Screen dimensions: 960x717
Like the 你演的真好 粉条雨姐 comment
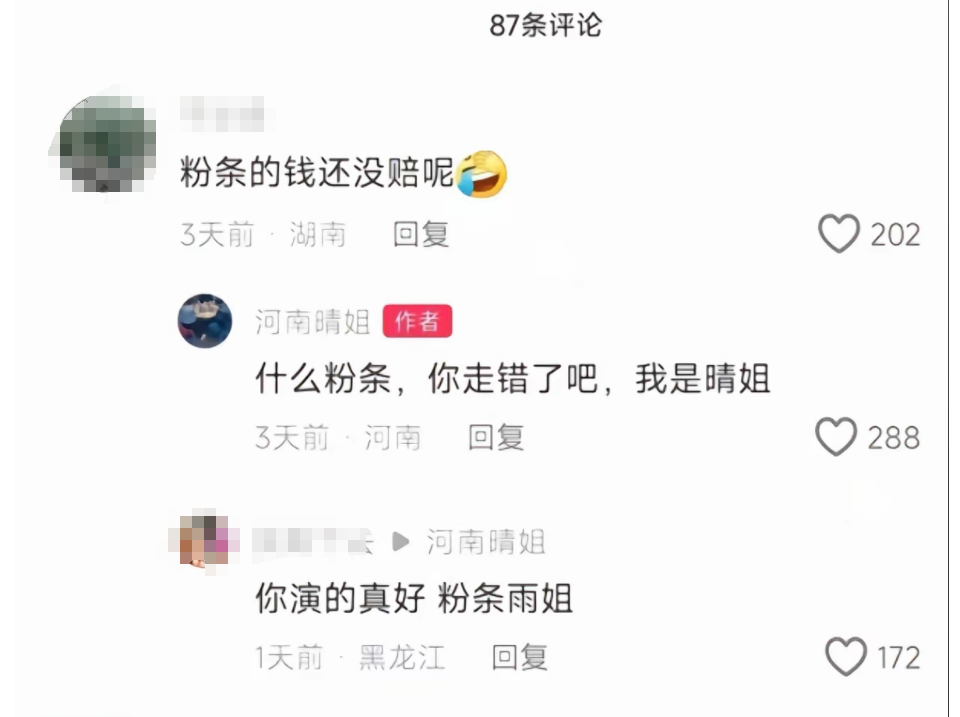point(846,657)
